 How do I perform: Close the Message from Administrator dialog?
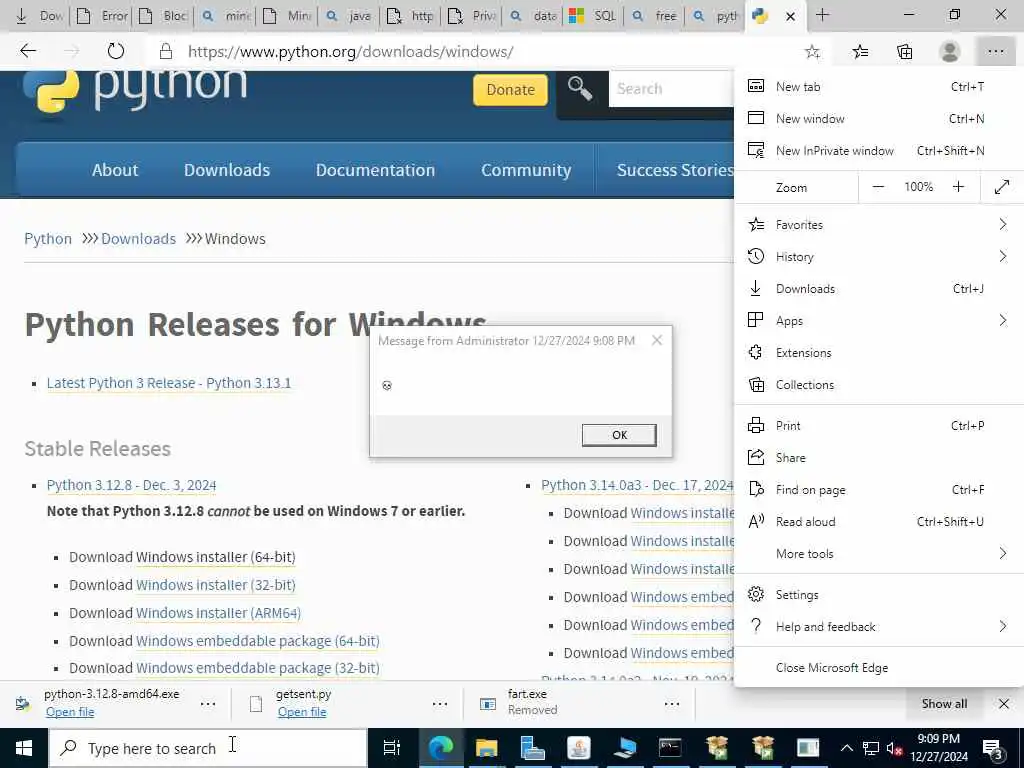point(657,340)
